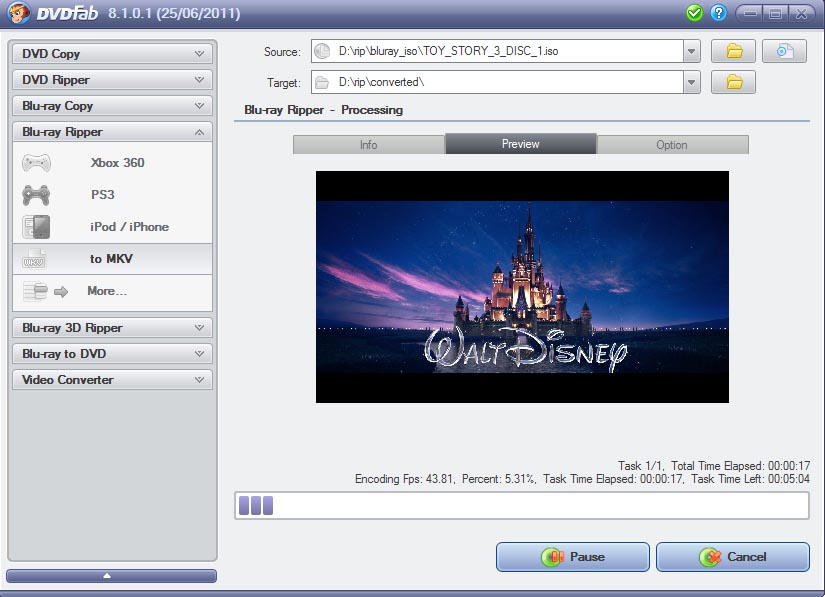Expand the DVD Ripper section
825x597 pixels.
tap(112, 80)
